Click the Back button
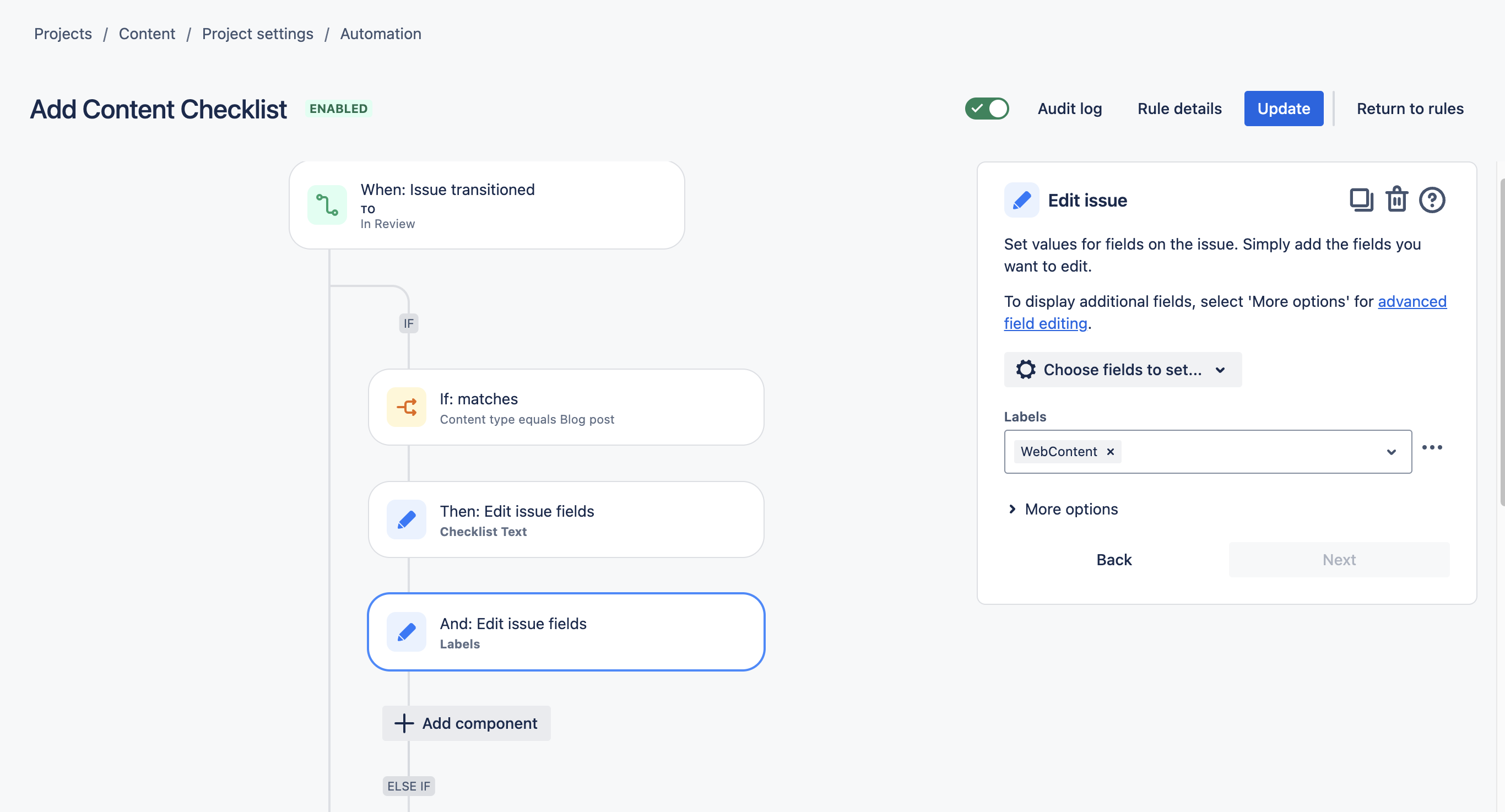Screen dimensions: 1505x812 click(x=1113, y=560)
